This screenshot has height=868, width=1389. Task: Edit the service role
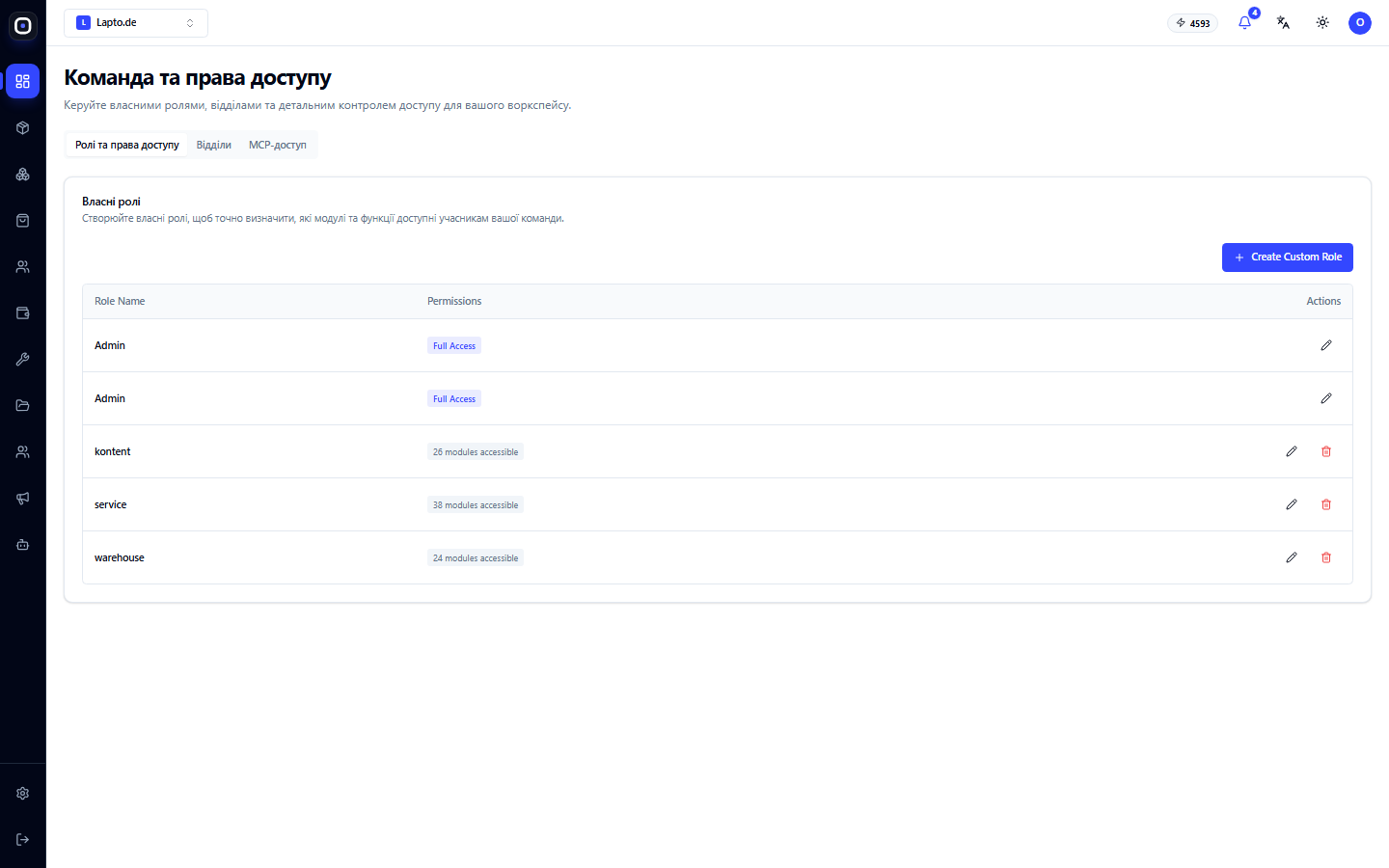[1292, 504]
